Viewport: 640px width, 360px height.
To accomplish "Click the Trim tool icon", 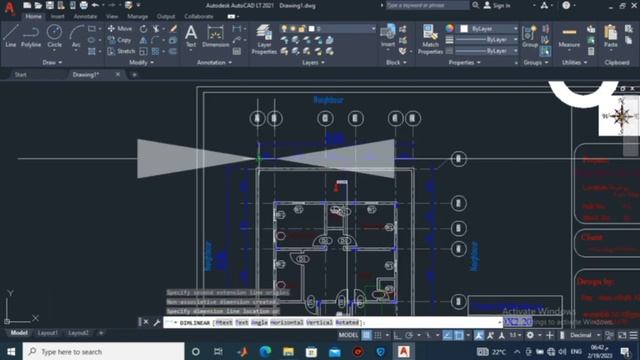I will (x=156, y=29).
